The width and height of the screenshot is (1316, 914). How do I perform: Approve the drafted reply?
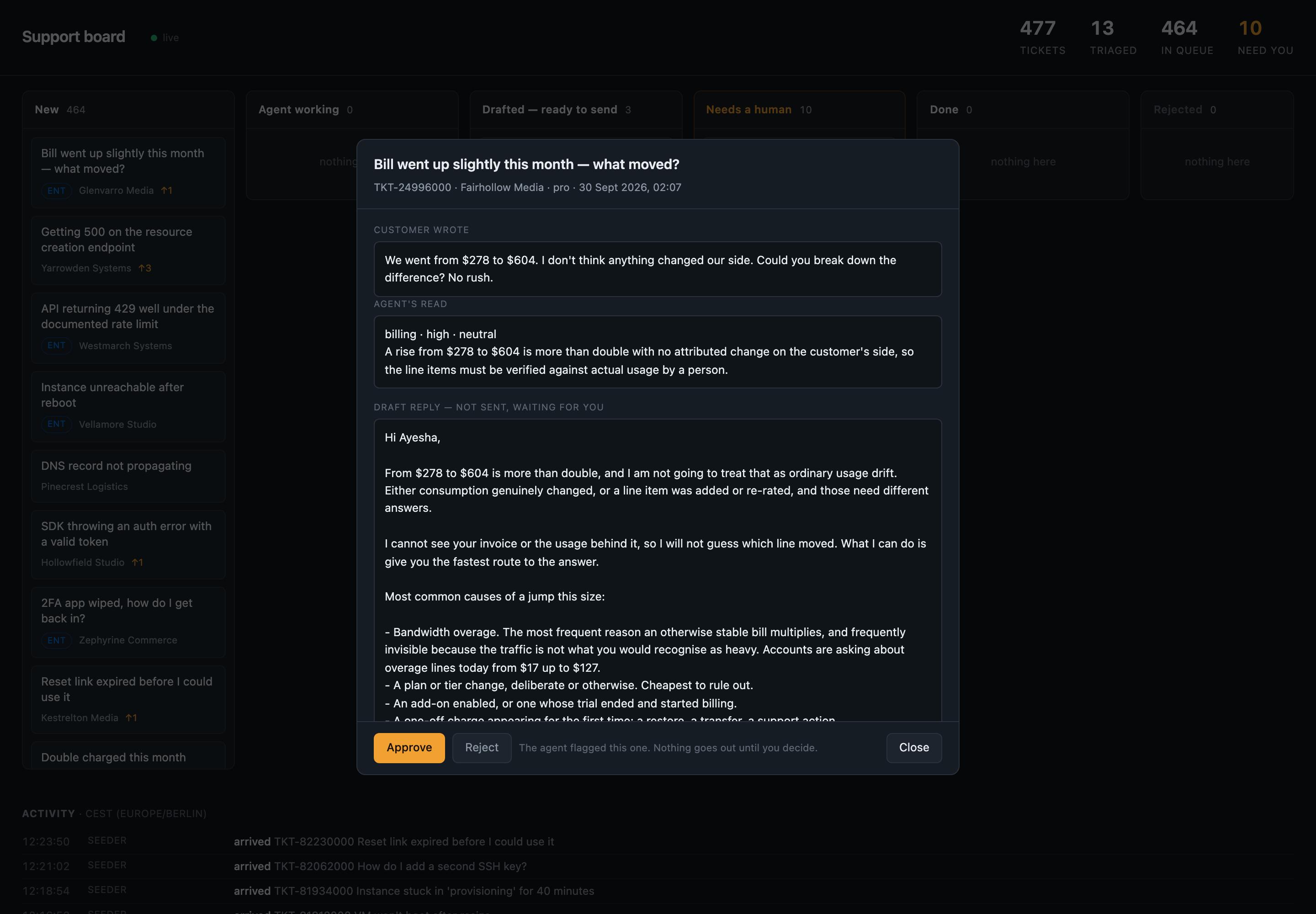(x=409, y=747)
